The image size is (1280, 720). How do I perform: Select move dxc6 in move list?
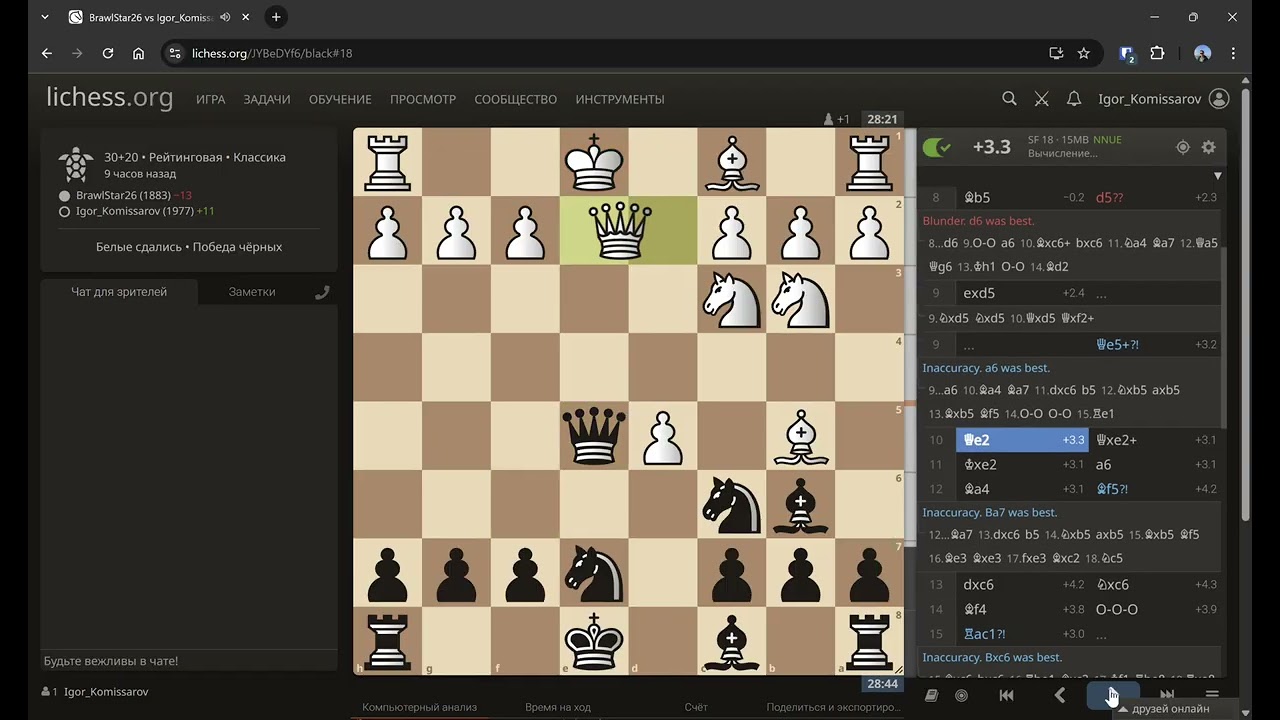(1022, 585)
